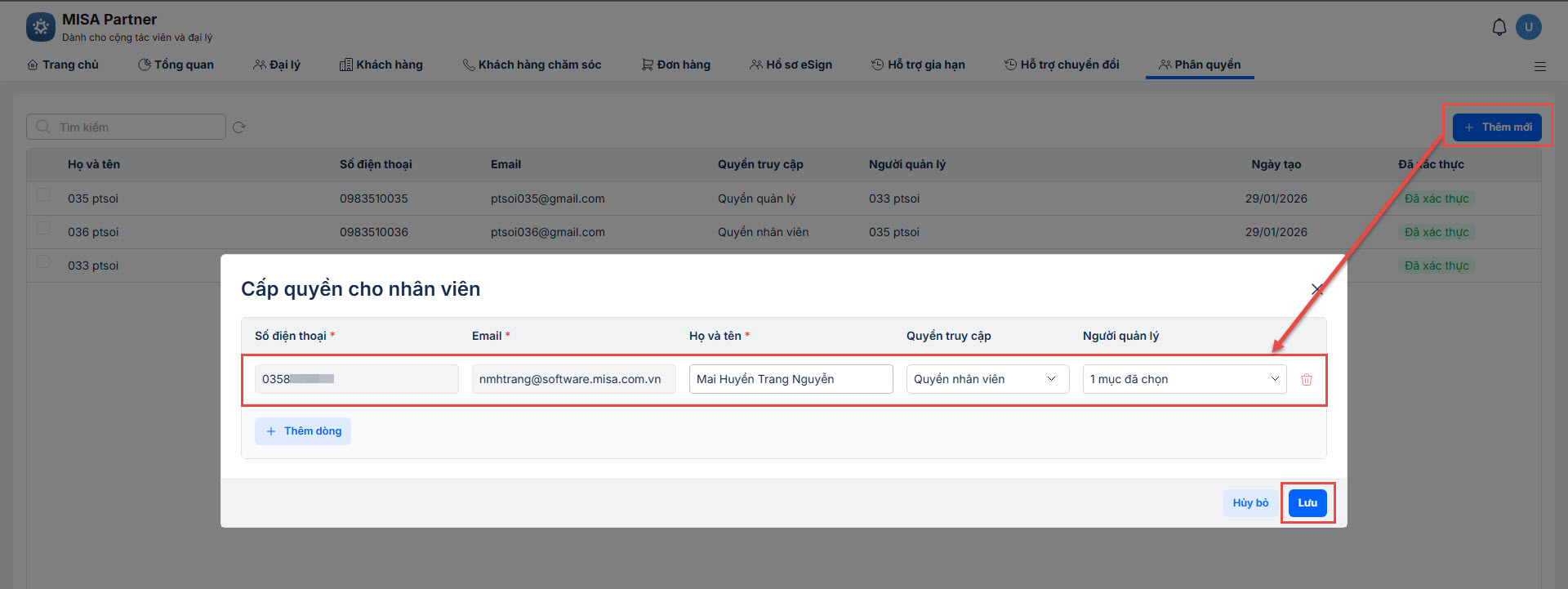The image size is (1568, 589).
Task: Open Hồ sơ eSign tab
Action: point(791,65)
